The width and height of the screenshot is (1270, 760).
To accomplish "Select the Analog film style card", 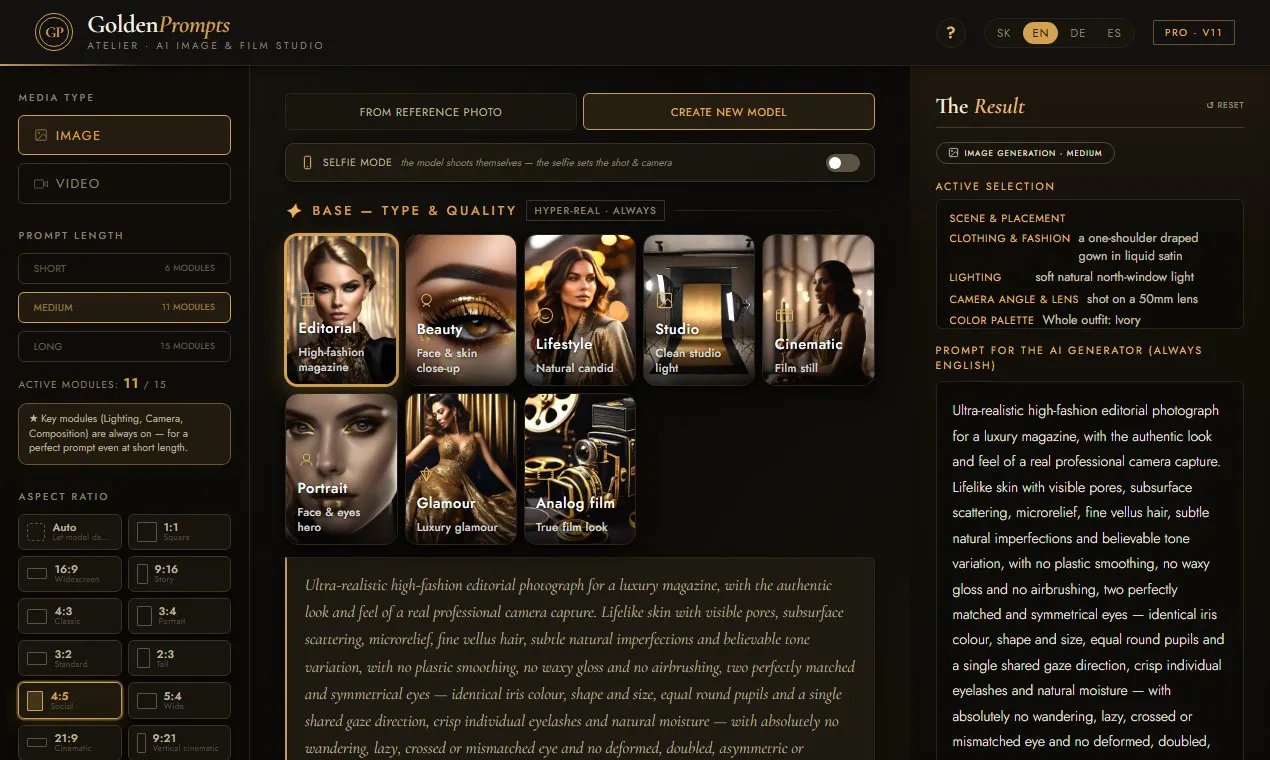I will point(580,469).
